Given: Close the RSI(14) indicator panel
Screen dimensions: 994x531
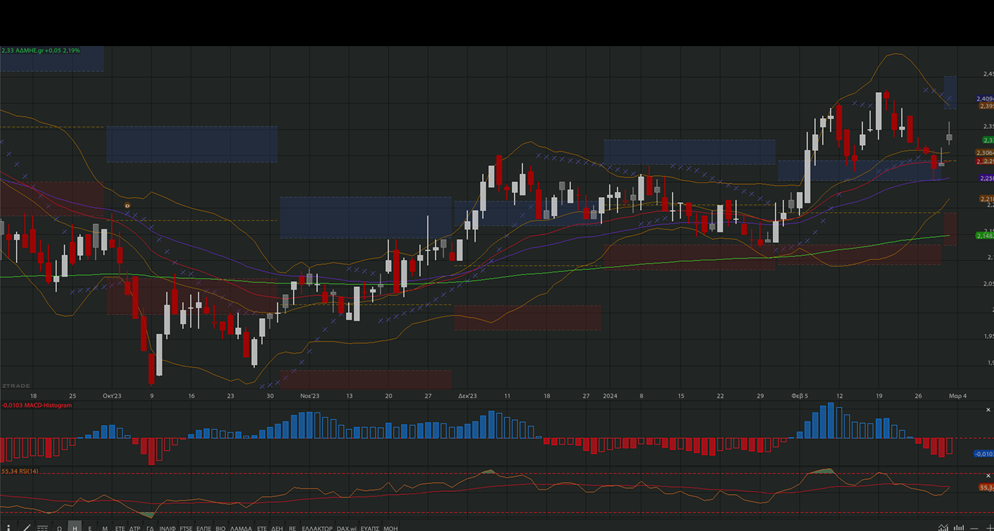Looking at the screenshot, I should [x=988, y=476].
